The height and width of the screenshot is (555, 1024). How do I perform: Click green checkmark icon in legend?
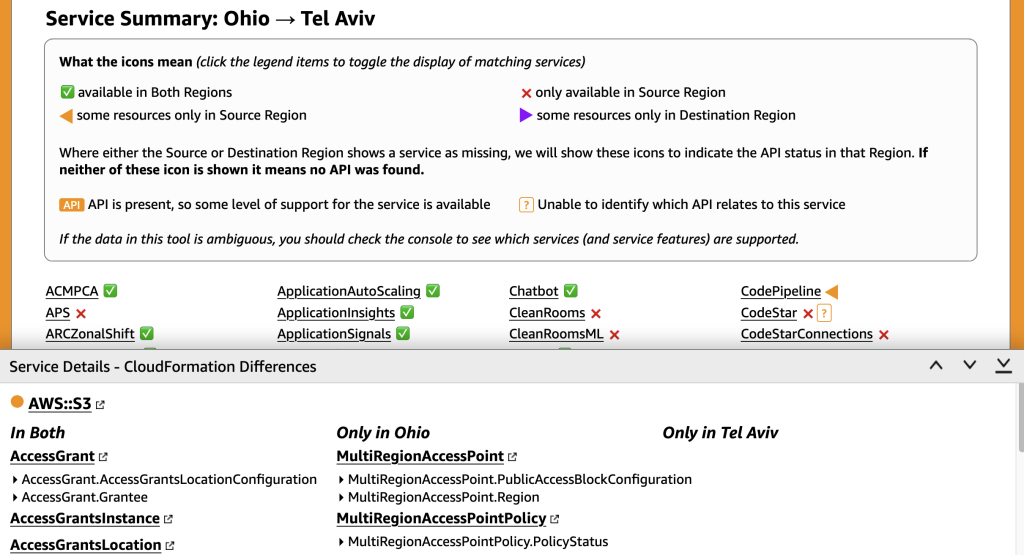[67, 92]
